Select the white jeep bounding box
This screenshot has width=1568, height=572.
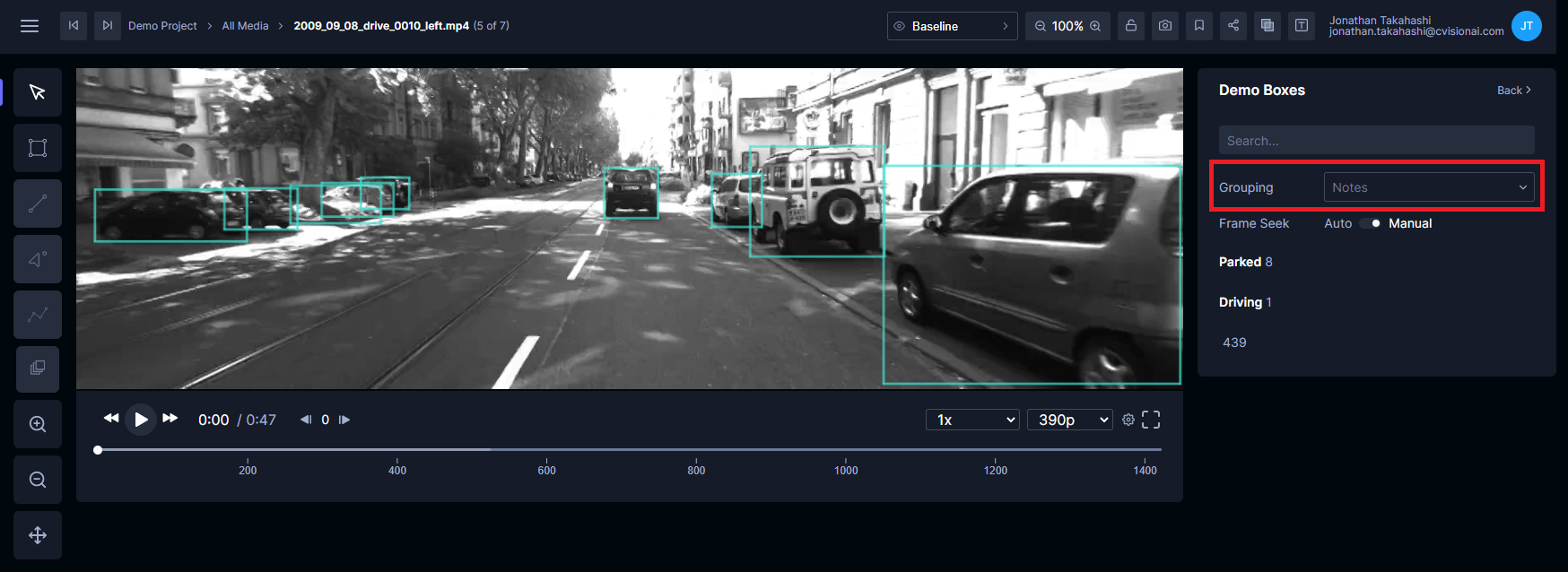(x=817, y=202)
